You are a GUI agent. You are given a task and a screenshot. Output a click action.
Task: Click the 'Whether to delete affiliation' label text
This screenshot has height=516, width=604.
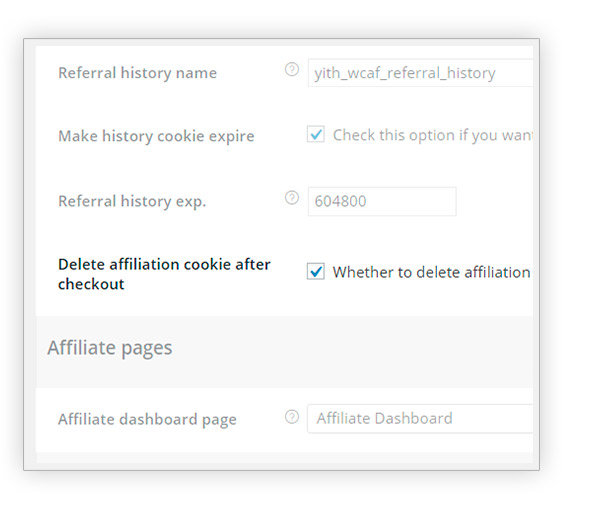(x=431, y=272)
